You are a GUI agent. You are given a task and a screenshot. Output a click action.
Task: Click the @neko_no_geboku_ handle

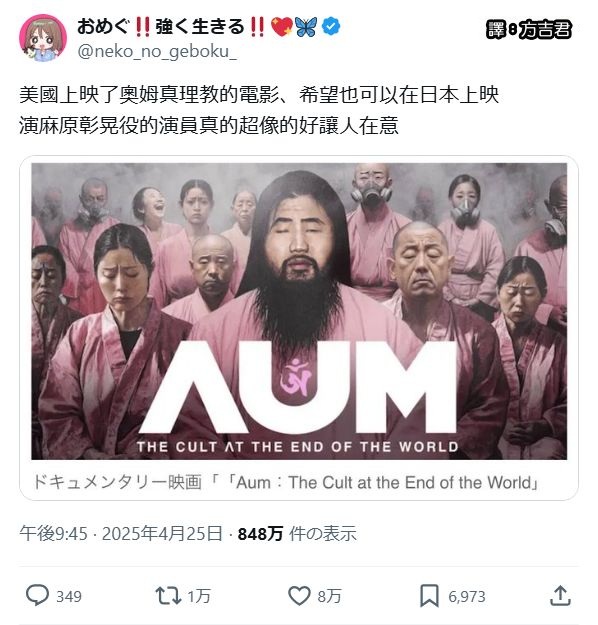coord(157,51)
